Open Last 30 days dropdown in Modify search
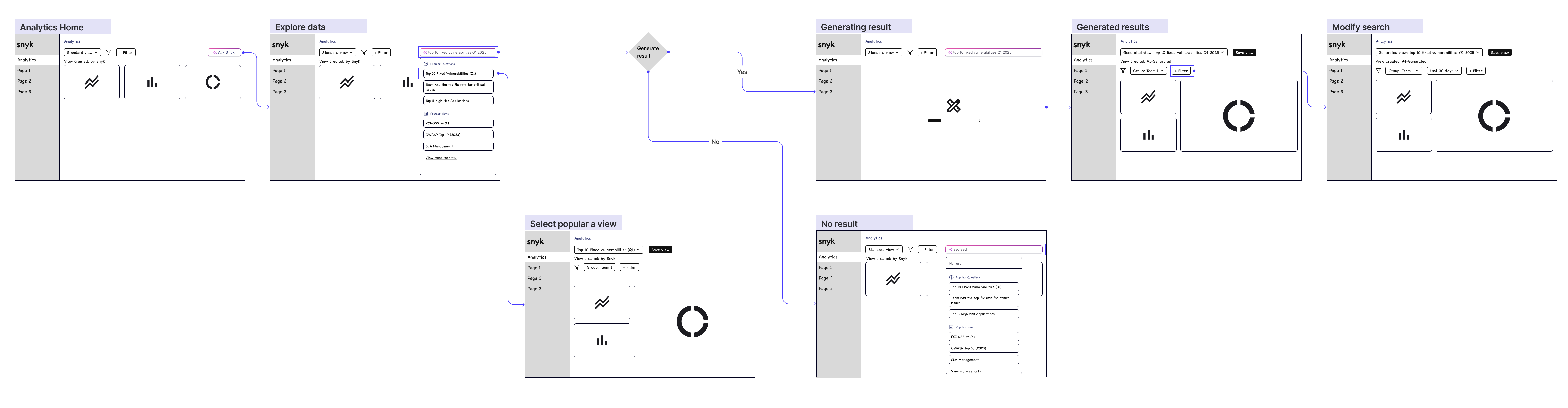Image resolution: width=1568 pixels, height=408 pixels. click(x=1444, y=71)
